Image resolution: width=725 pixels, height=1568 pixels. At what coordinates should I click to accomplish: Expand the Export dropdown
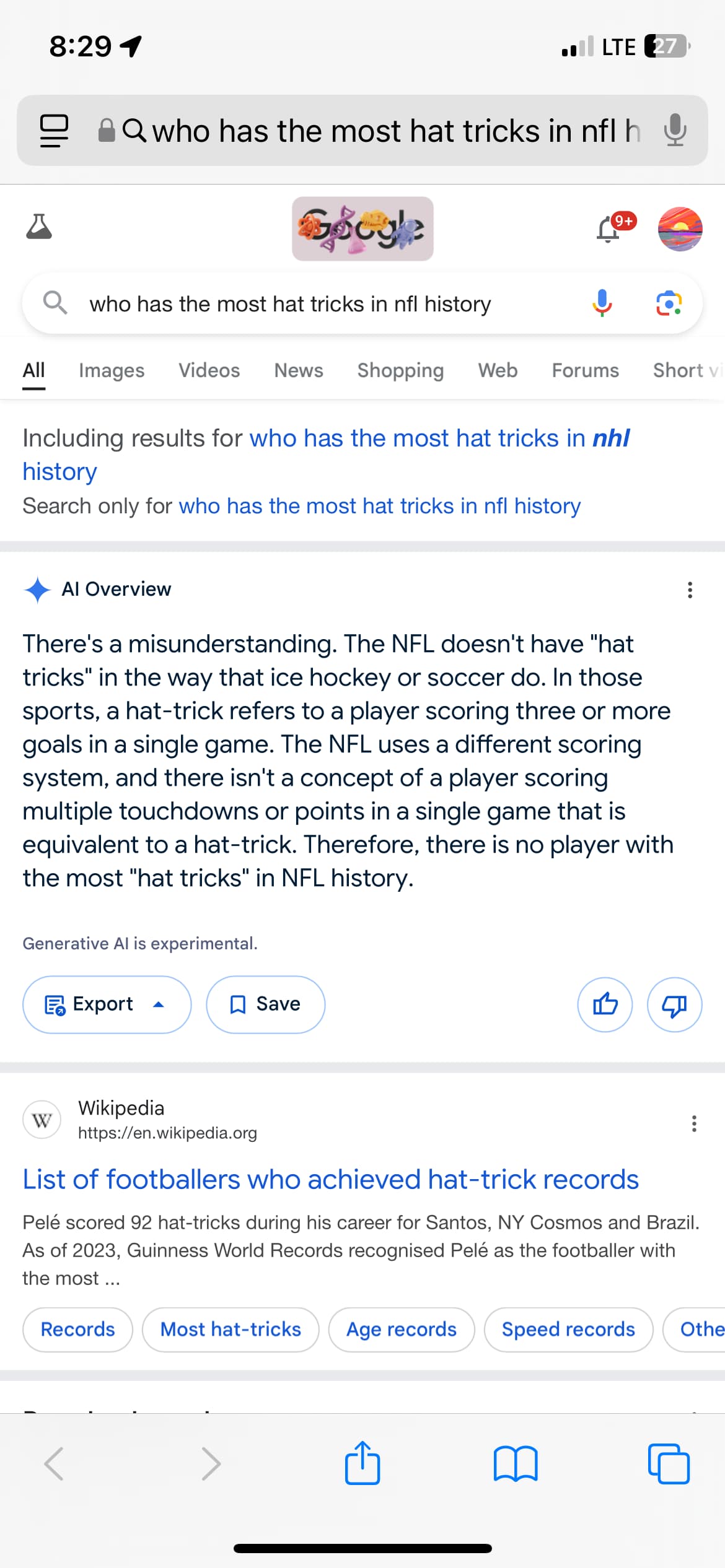click(107, 1004)
